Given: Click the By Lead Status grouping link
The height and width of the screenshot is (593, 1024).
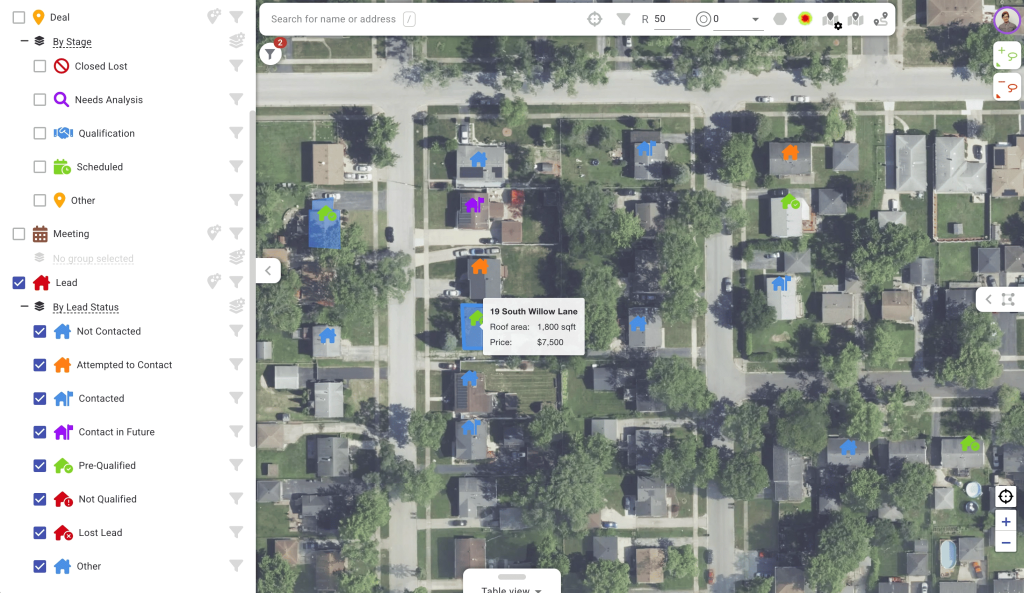Looking at the screenshot, I should (x=85, y=307).
